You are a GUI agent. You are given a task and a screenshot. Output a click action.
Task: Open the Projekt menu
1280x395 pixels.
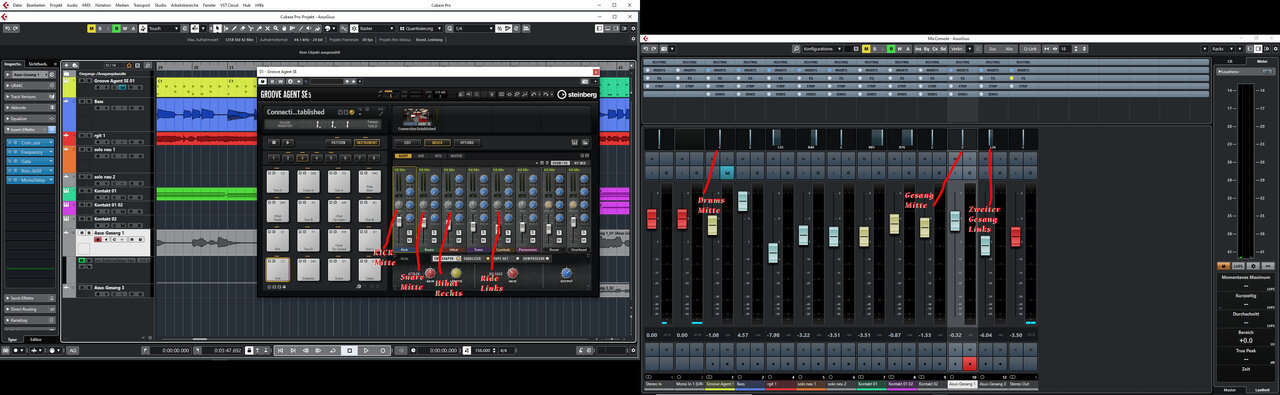tap(56, 5)
